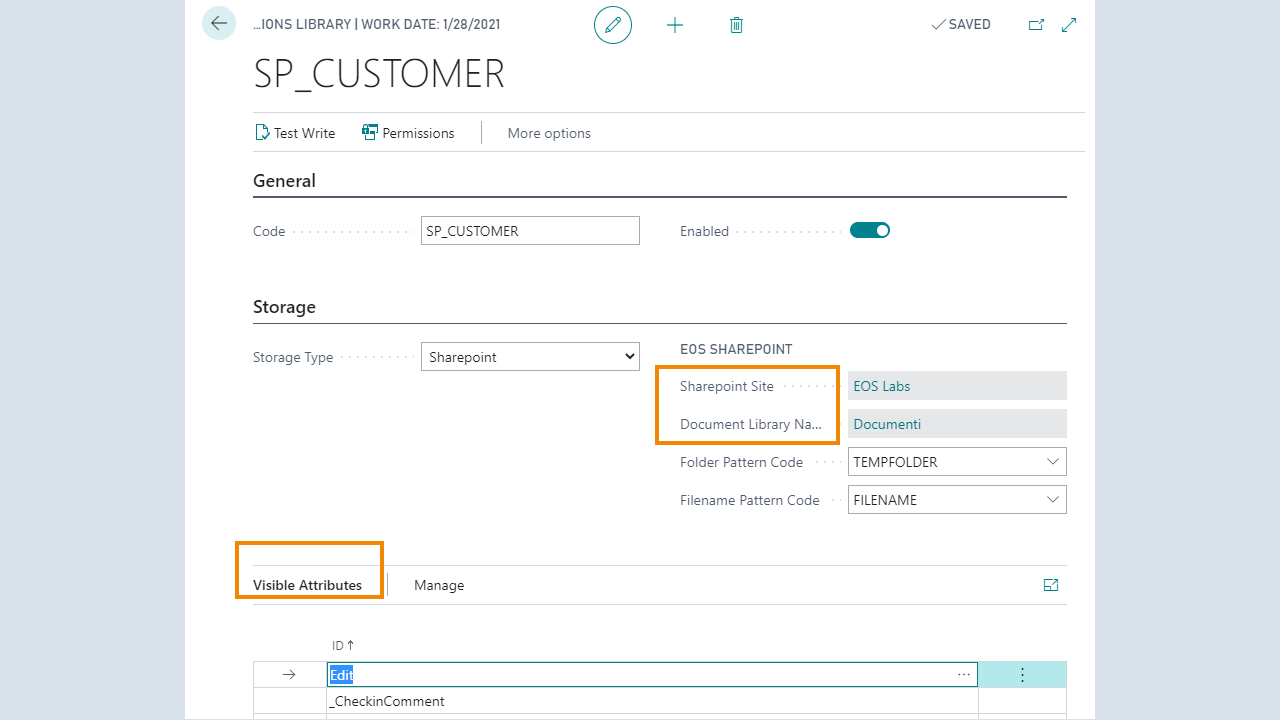The image size is (1280, 720).
Task: Open page in new window icon
Action: tap(1036, 25)
